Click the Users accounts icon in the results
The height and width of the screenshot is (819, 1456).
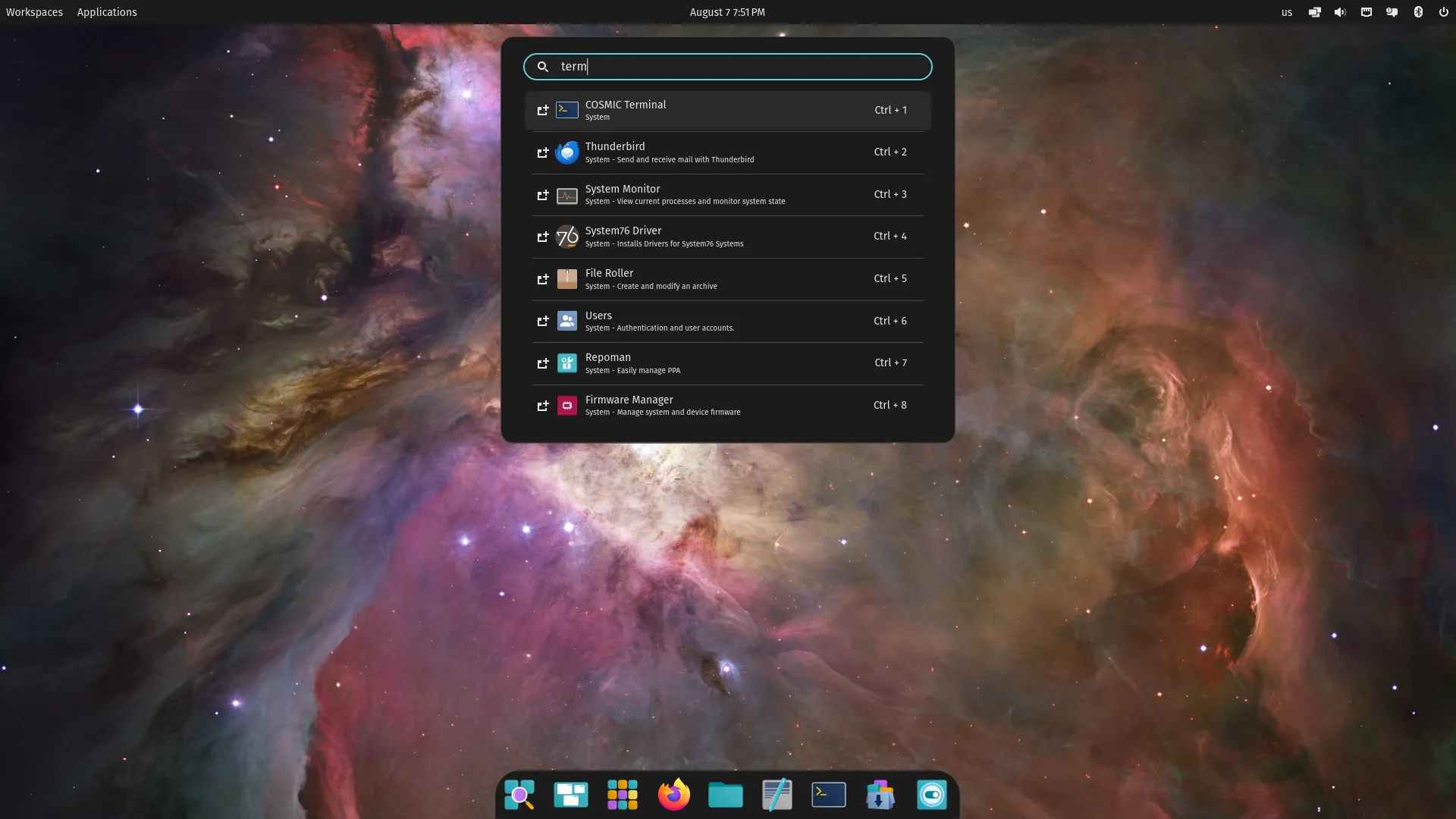567,321
